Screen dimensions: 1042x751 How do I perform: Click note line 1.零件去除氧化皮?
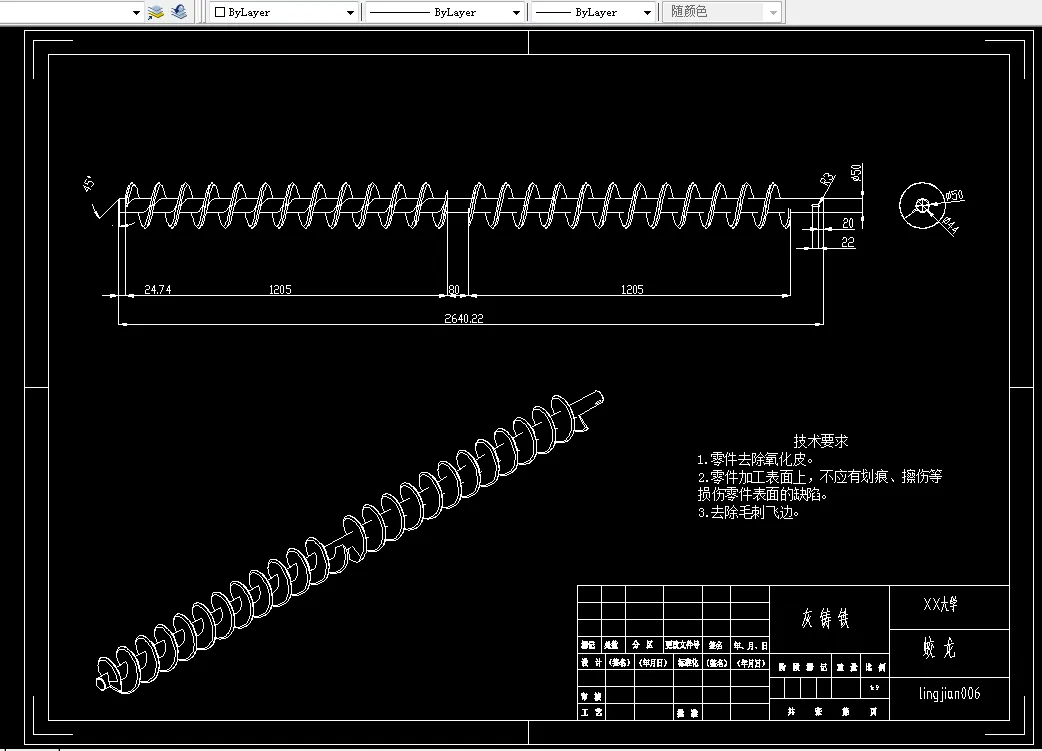click(756, 459)
